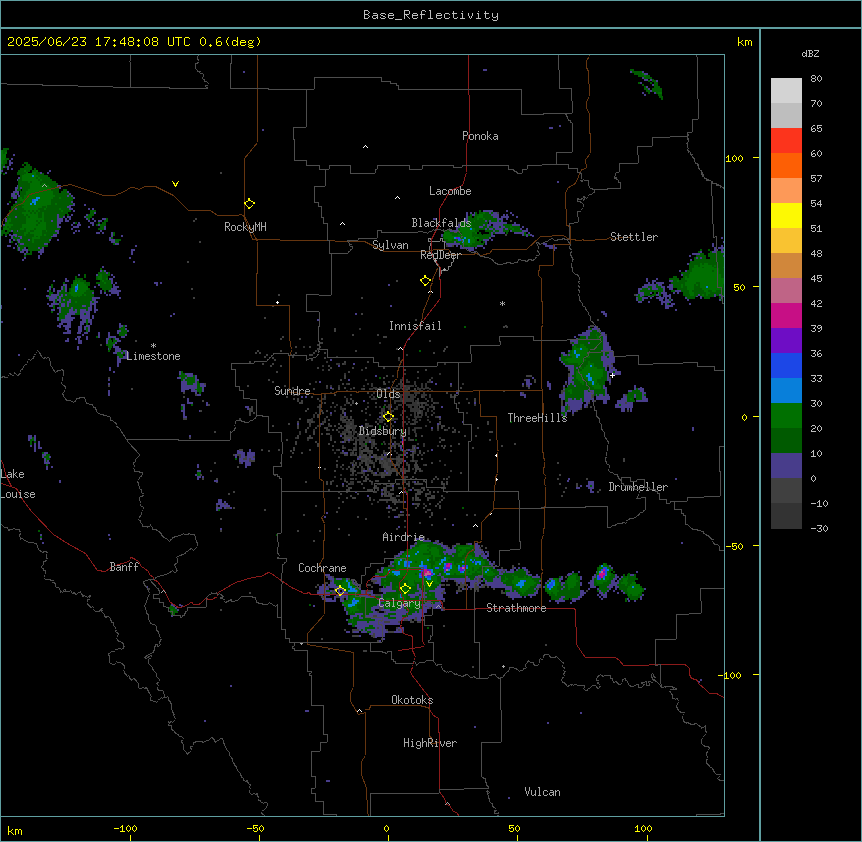The height and width of the screenshot is (842, 862).
Task: Select the Didsbury label
Action: point(382,431)
